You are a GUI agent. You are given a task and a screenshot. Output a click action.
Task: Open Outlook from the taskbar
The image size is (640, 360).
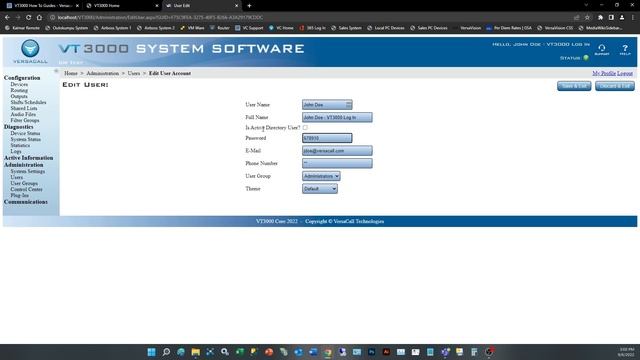pyautogui.click(x=298, y=352)
